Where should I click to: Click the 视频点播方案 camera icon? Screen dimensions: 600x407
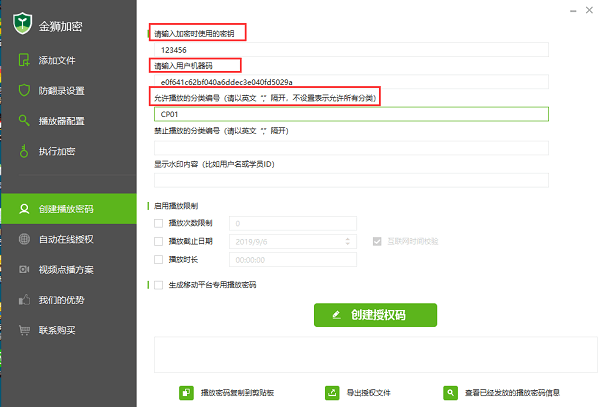[x=24, y=270]
